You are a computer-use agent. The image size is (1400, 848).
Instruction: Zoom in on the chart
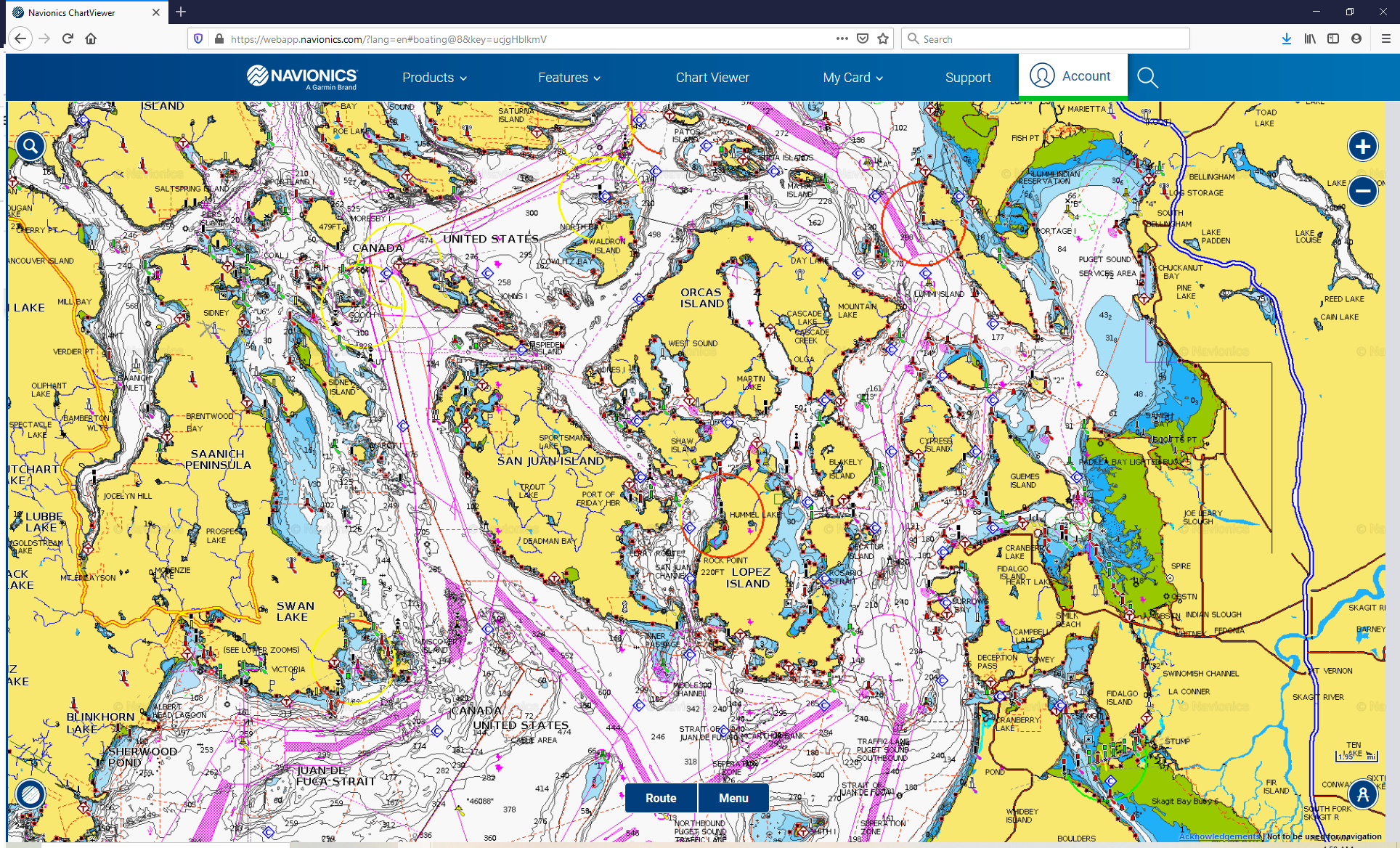[x=1364, y=146]
